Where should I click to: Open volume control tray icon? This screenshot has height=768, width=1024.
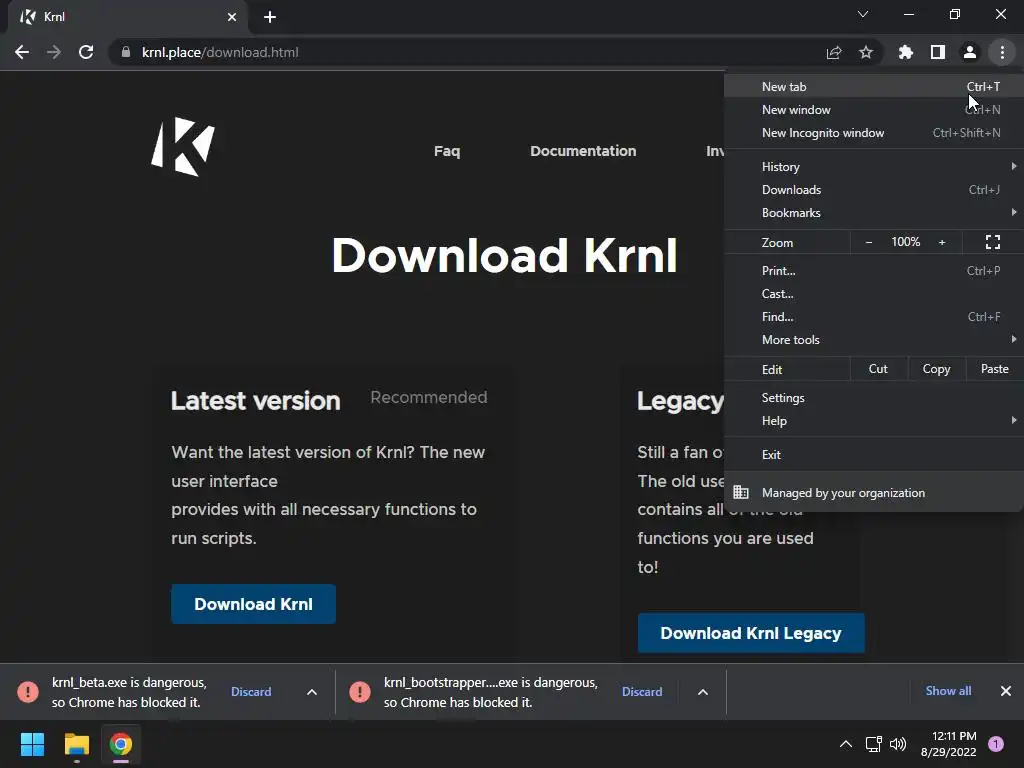click(x=899, y=744)
